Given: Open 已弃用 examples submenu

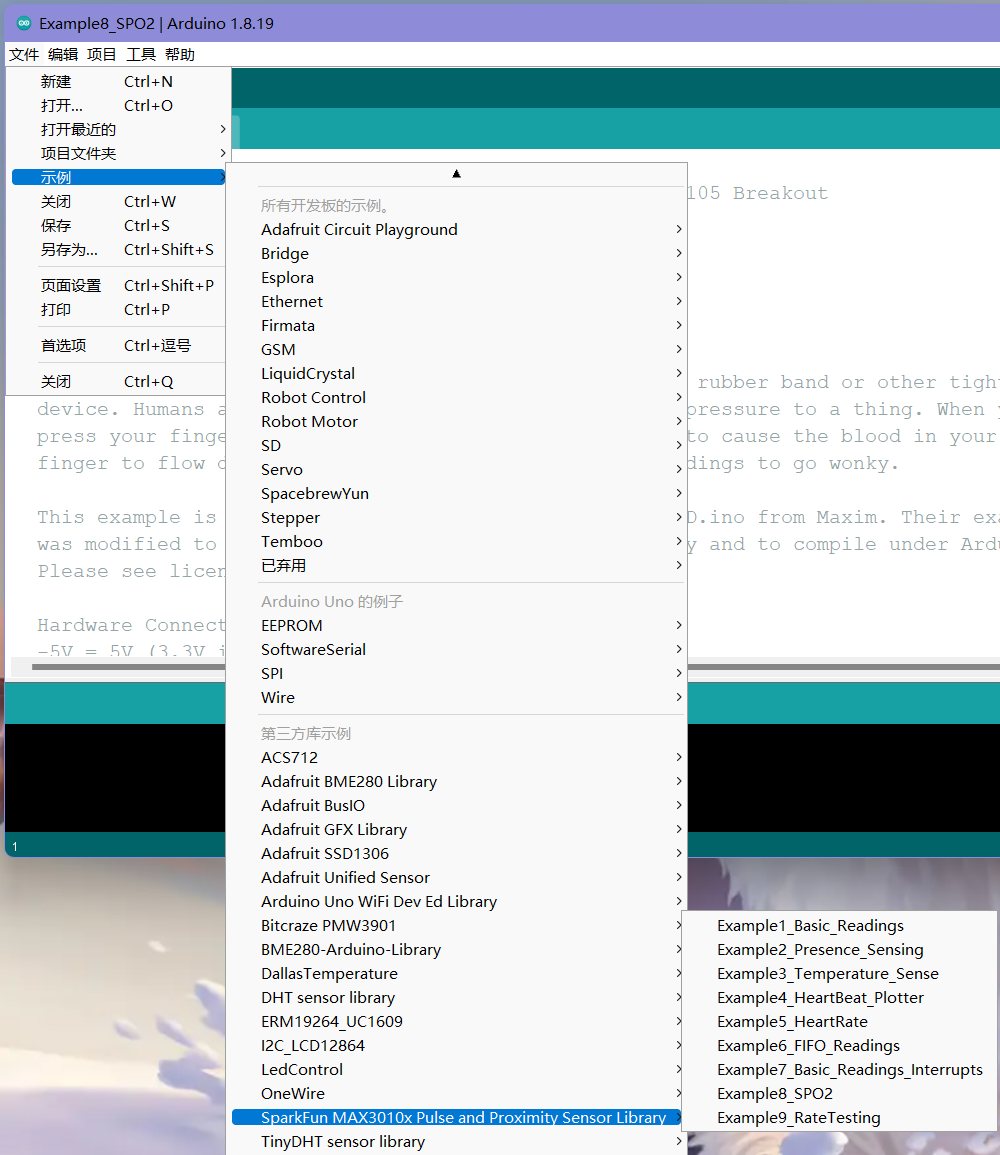Looking at the screenshot, I should pos(457,566).
